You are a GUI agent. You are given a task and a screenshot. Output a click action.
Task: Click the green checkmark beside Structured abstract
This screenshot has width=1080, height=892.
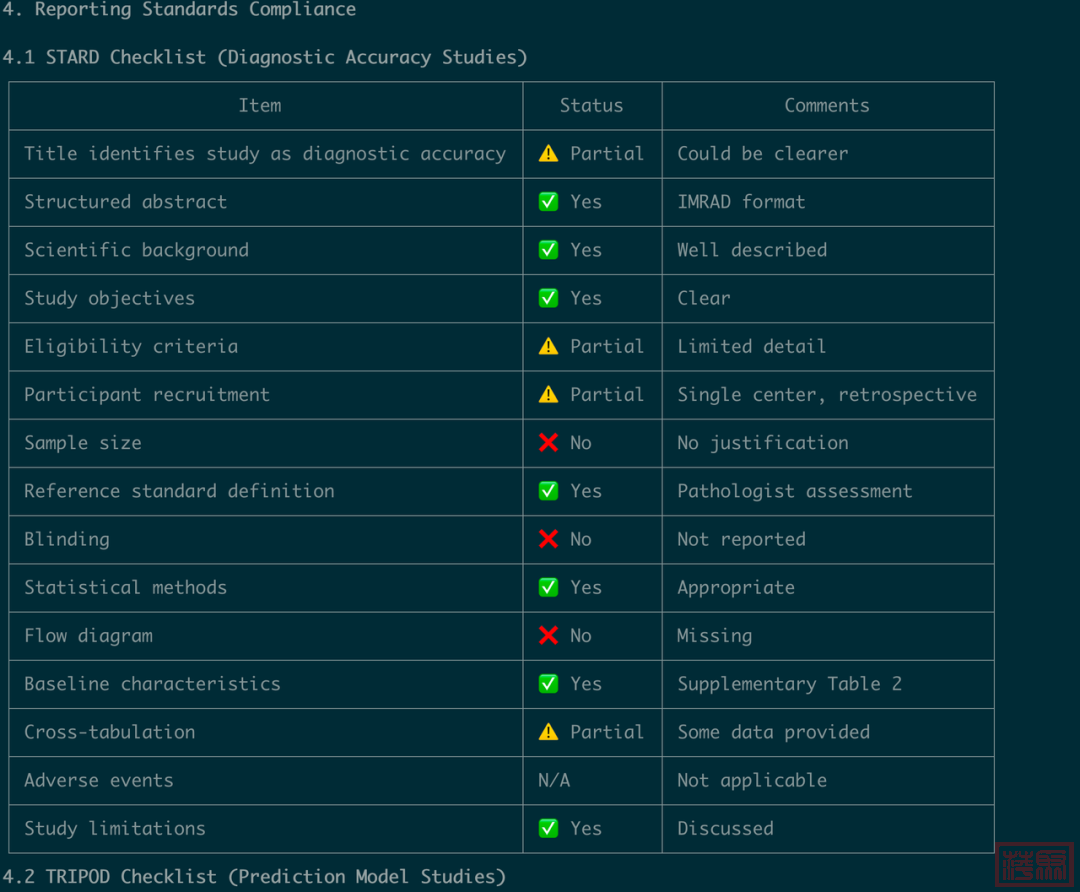click(548, 202)
